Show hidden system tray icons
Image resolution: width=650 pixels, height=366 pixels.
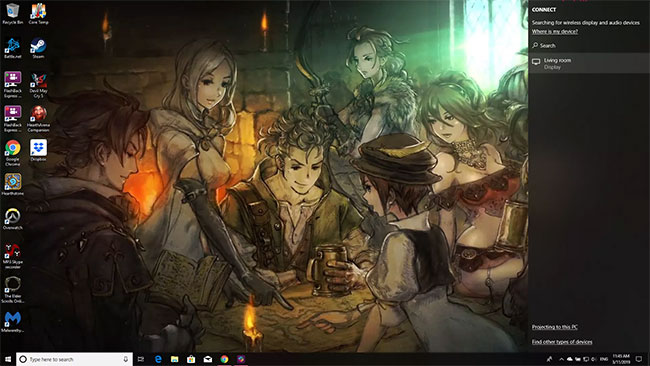tap(561, 359)
